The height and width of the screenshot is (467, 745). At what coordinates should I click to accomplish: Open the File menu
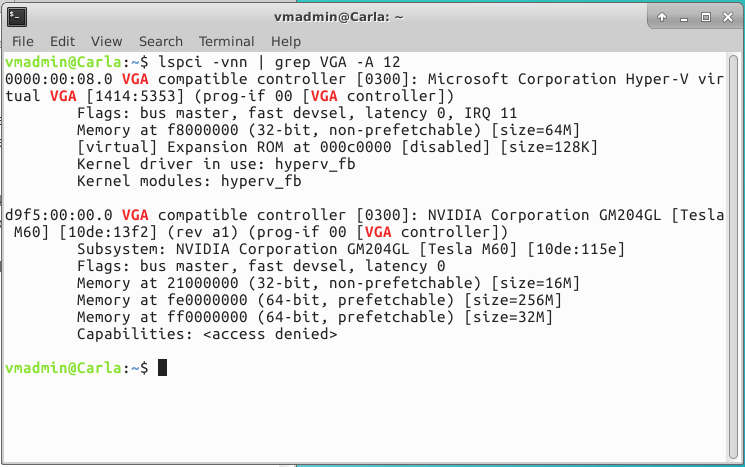23,42
